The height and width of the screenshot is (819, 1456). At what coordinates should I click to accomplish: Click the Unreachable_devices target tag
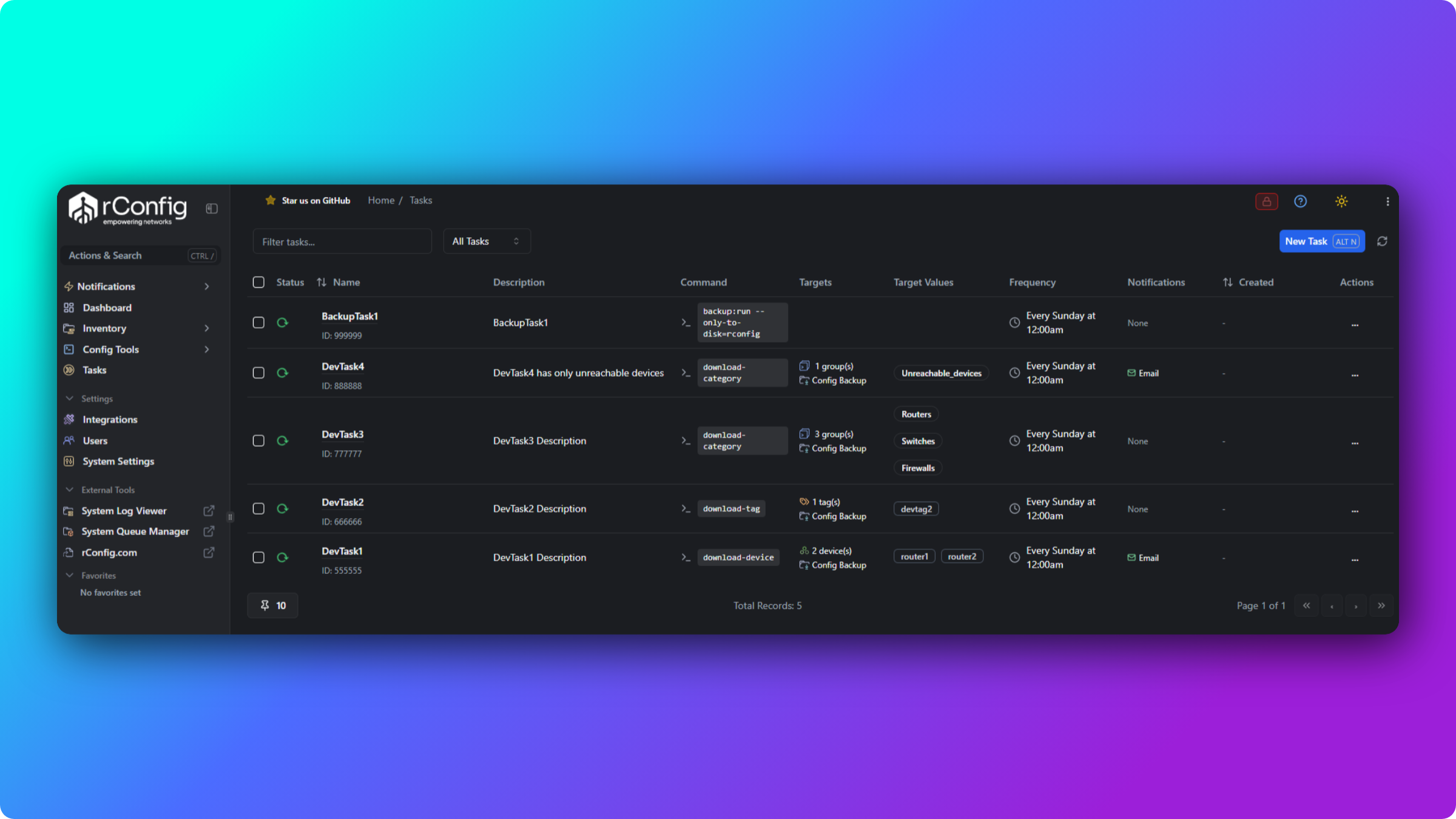pyautogui.click(x=941, y=373)
